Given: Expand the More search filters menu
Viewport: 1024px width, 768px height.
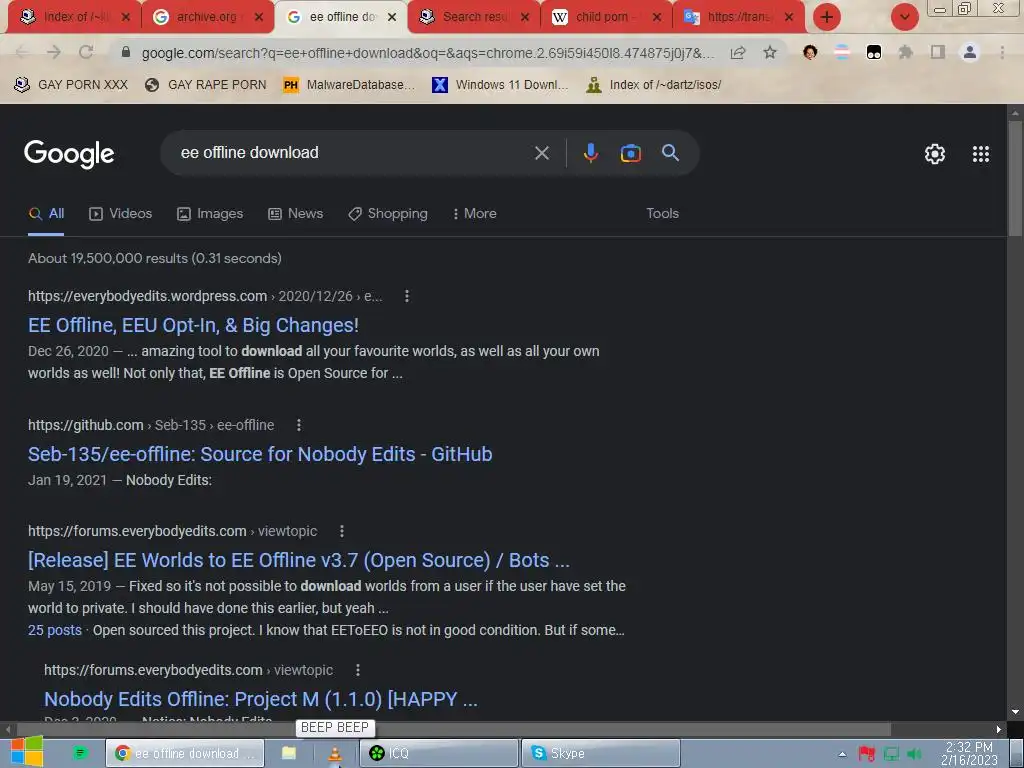Looking at the screenshot, I should click(475, 214).
